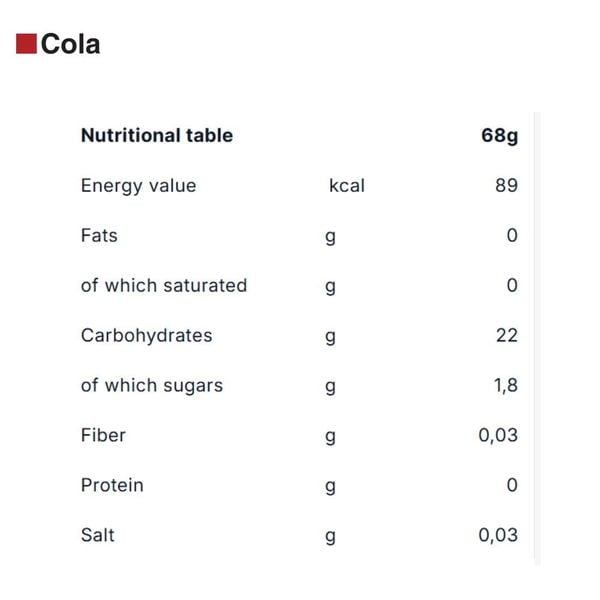Click the Carbohydrates row label
600x600 pixels.
coord(147,336)
